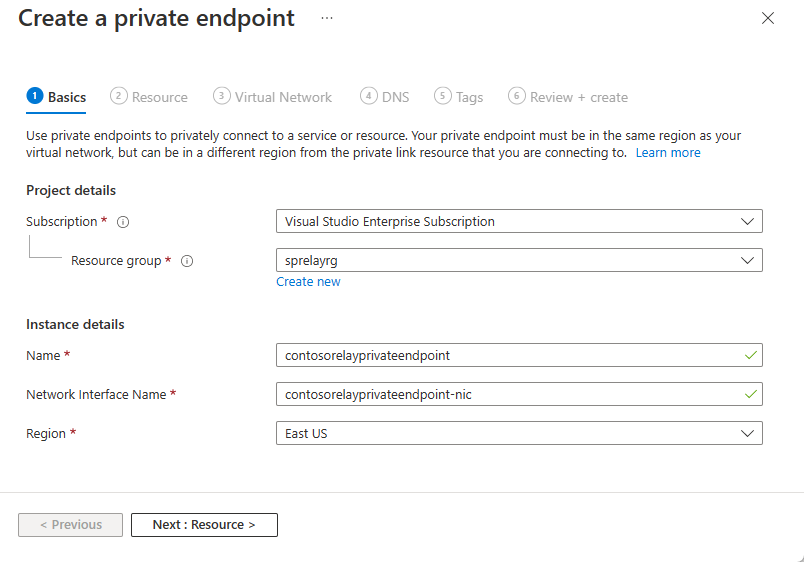This screenshot has width=804, height=562.
Task: Click the Subscription info icon
Action: pyautogui.click(x=123, y=222)
